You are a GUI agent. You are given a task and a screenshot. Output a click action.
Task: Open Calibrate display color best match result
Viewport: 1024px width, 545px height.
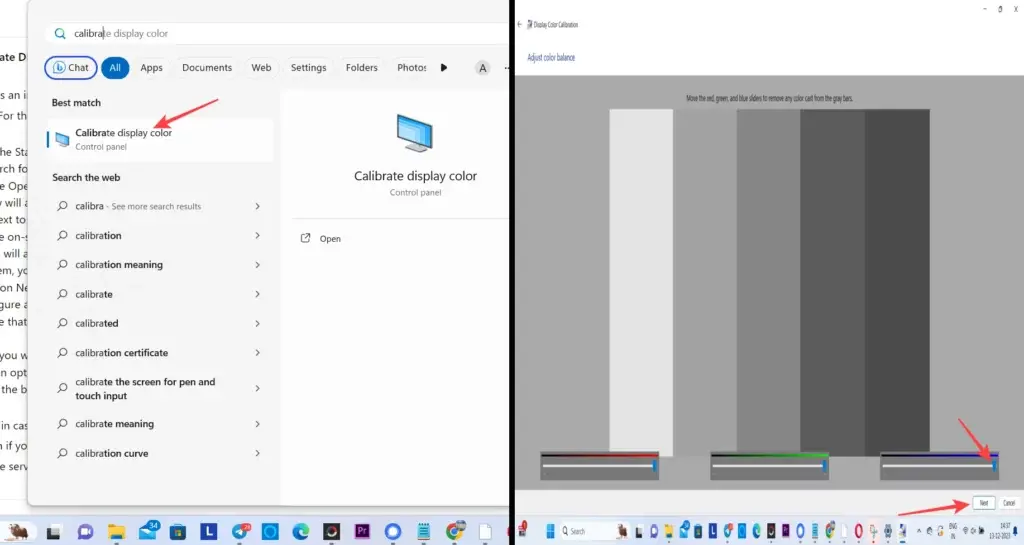pos(160,139)
